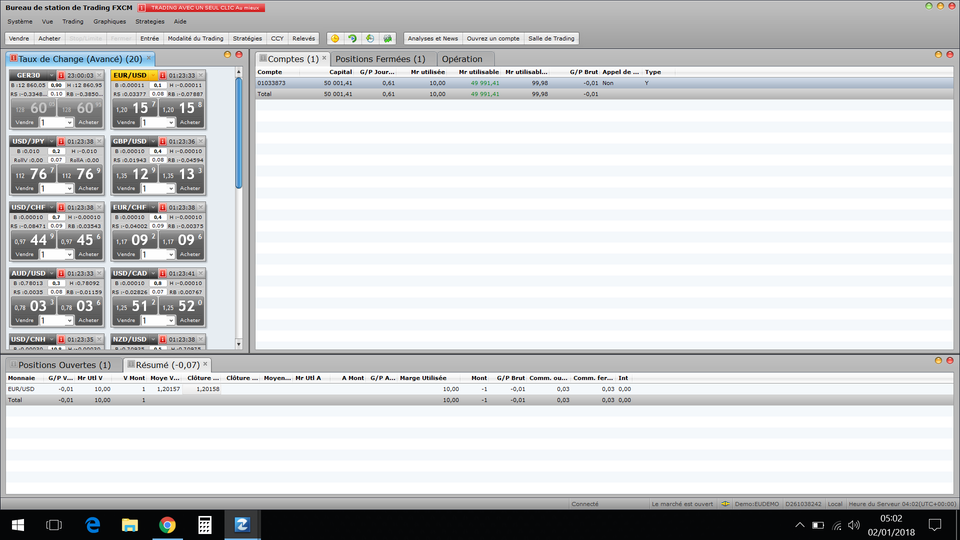Close the Taux de Change tab

[x=149, y=58]
